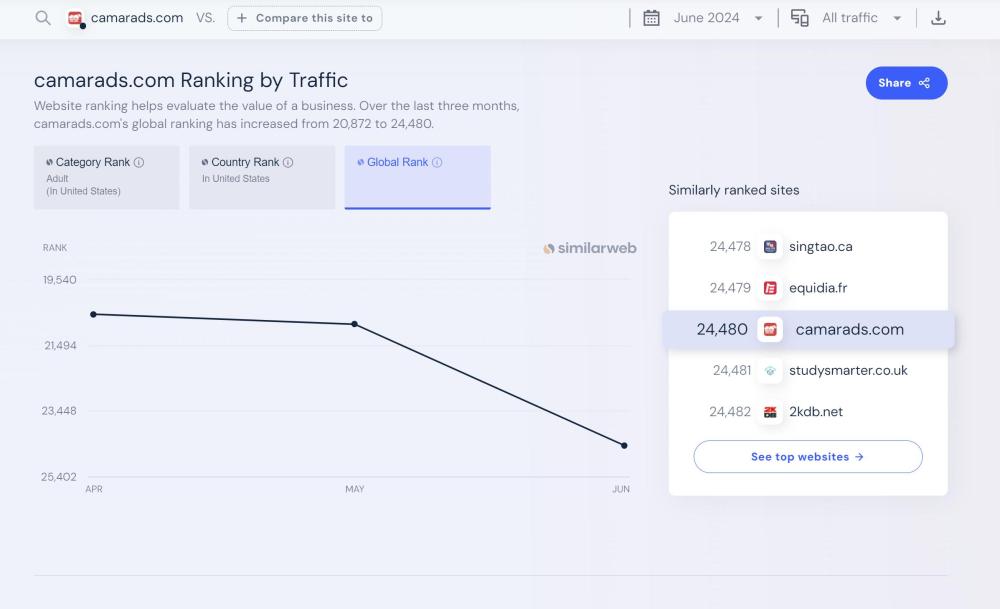Click the info icon next to Category Rank
This screenshot has height=609, width=1000.
(x=139, y=162)
